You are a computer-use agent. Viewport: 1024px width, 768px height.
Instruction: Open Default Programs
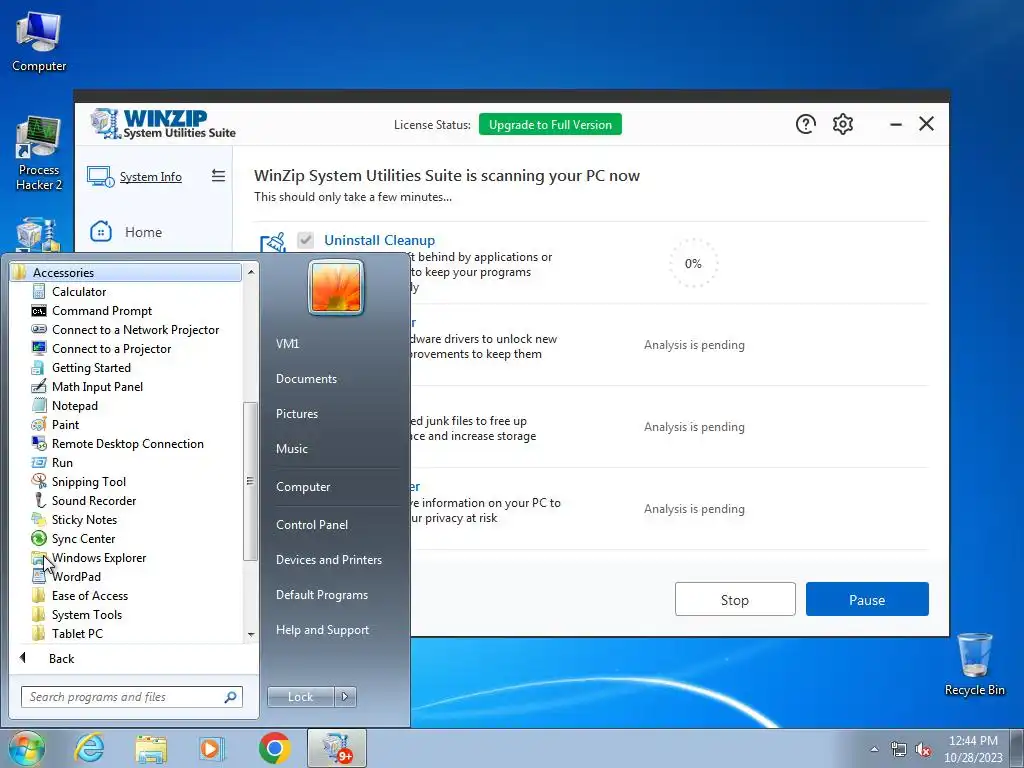321,595
